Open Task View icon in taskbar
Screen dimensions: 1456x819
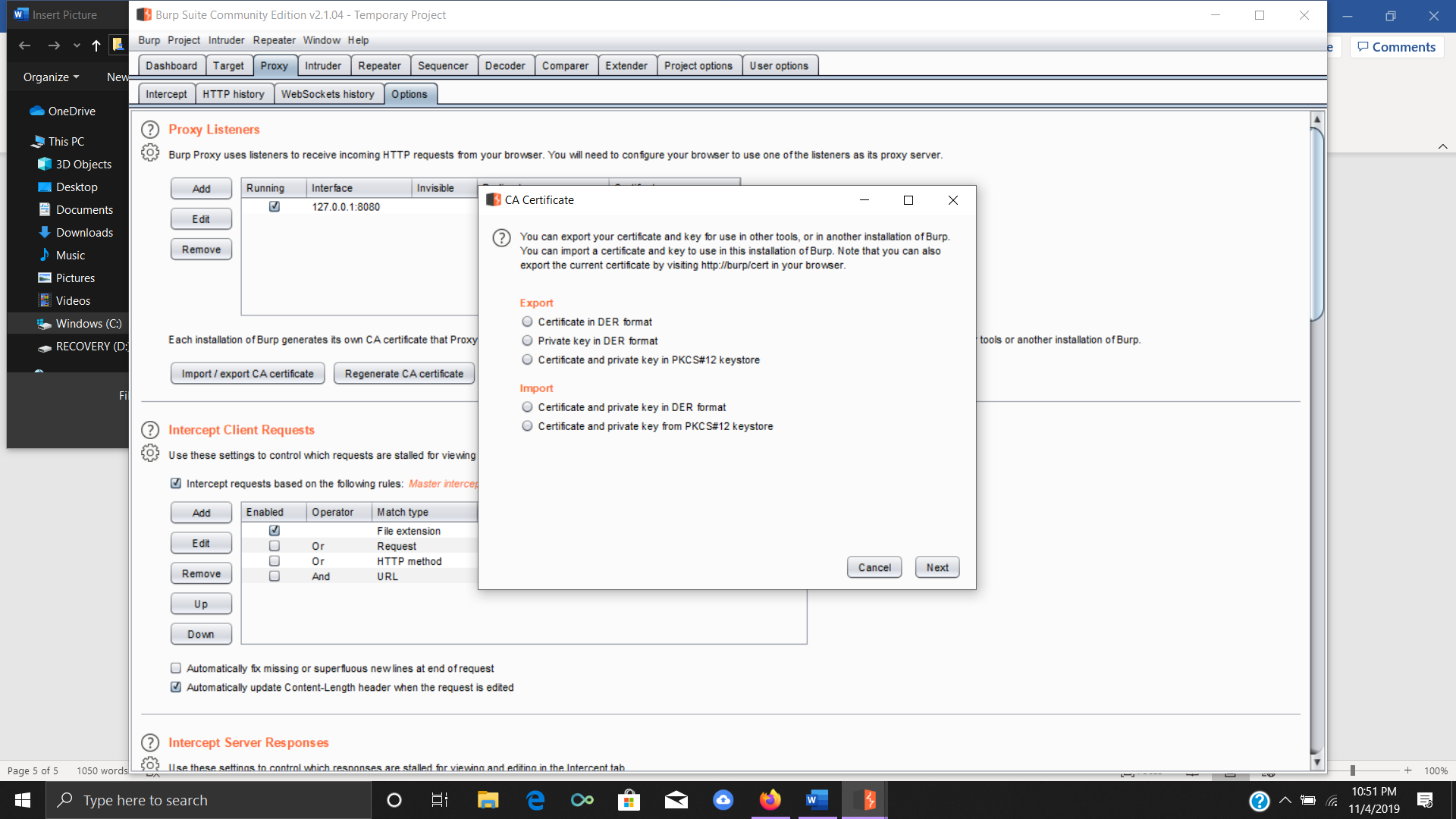pyautogui.click(x=440, y=800)
